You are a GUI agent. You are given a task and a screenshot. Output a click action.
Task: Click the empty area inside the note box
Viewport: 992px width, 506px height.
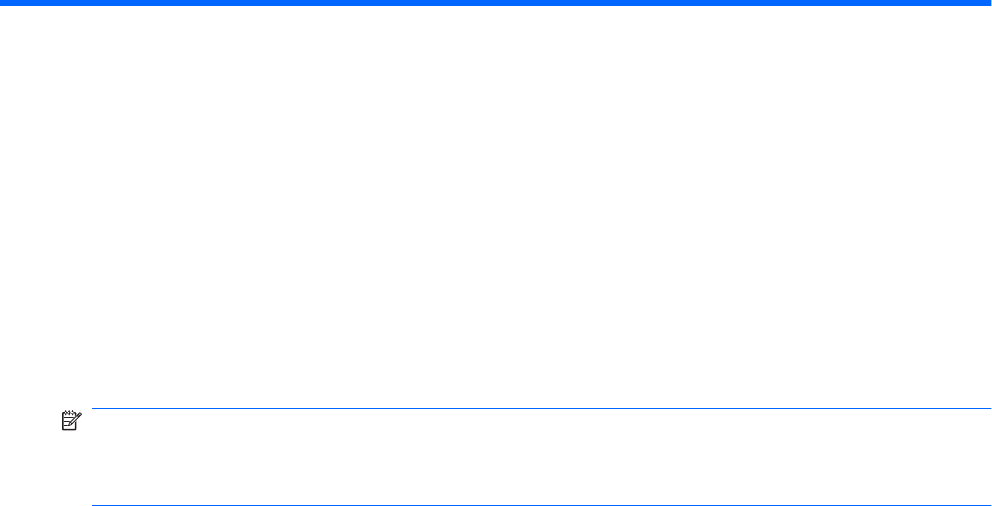[542, 457]
